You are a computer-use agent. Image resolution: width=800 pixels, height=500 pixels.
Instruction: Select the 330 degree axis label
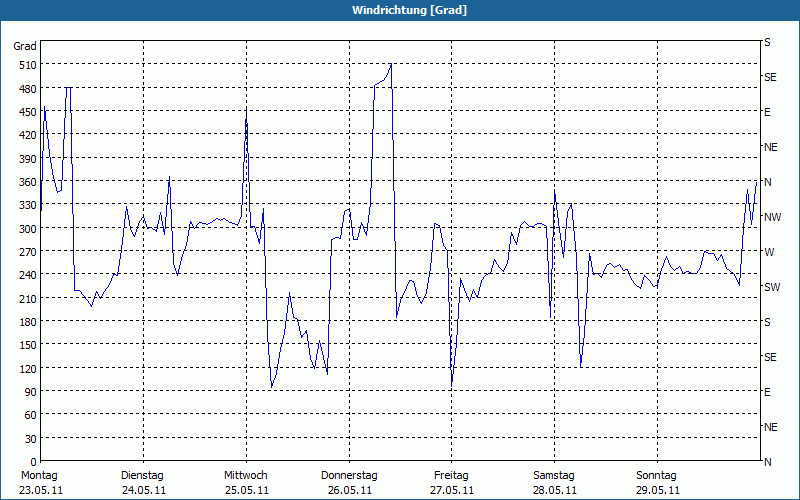pyautogui.click(x=28, y=205)
